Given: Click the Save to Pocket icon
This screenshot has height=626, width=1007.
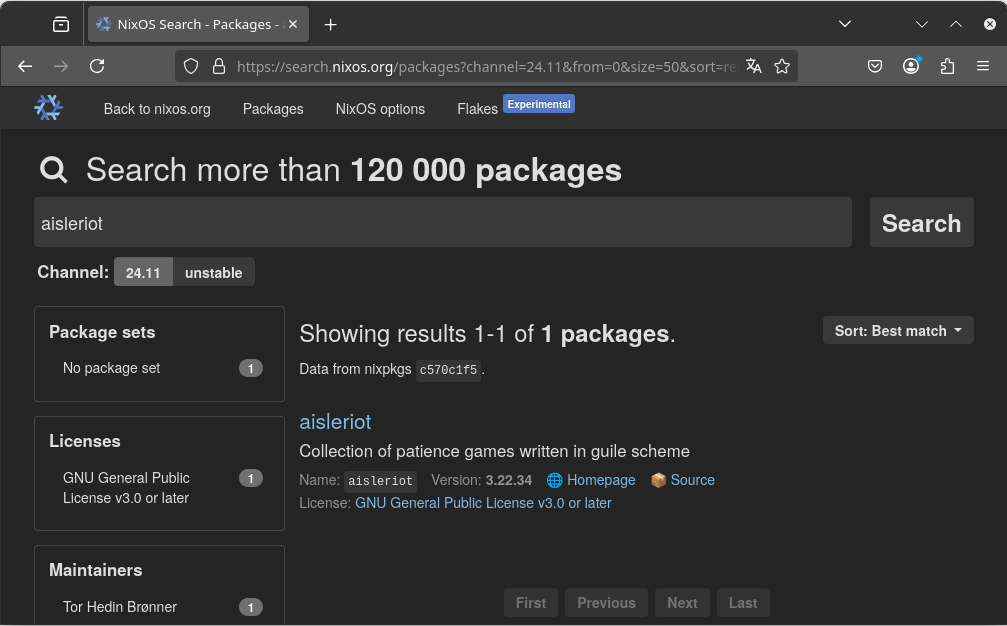Looking at the screenshot, I should click(874, 66).
